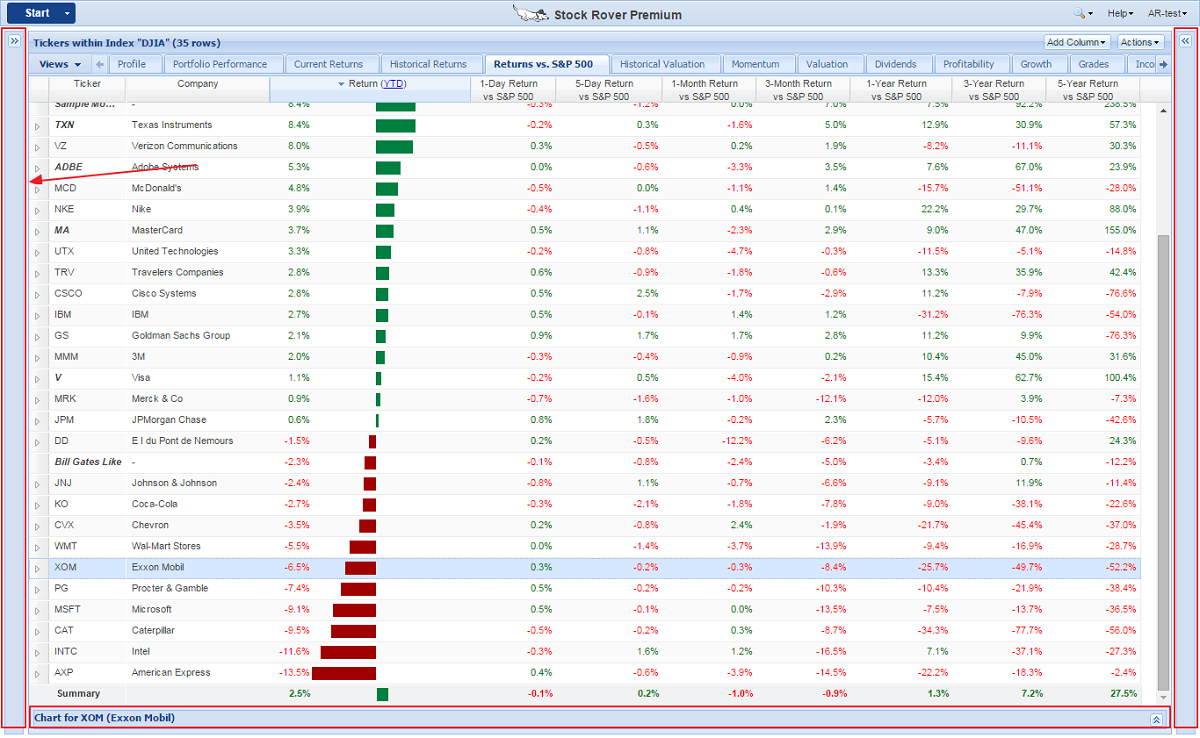Click the scrollbar's up arrow
Image resolution: width=1200 pixels, height=738 pixels.
[1162, 109]
